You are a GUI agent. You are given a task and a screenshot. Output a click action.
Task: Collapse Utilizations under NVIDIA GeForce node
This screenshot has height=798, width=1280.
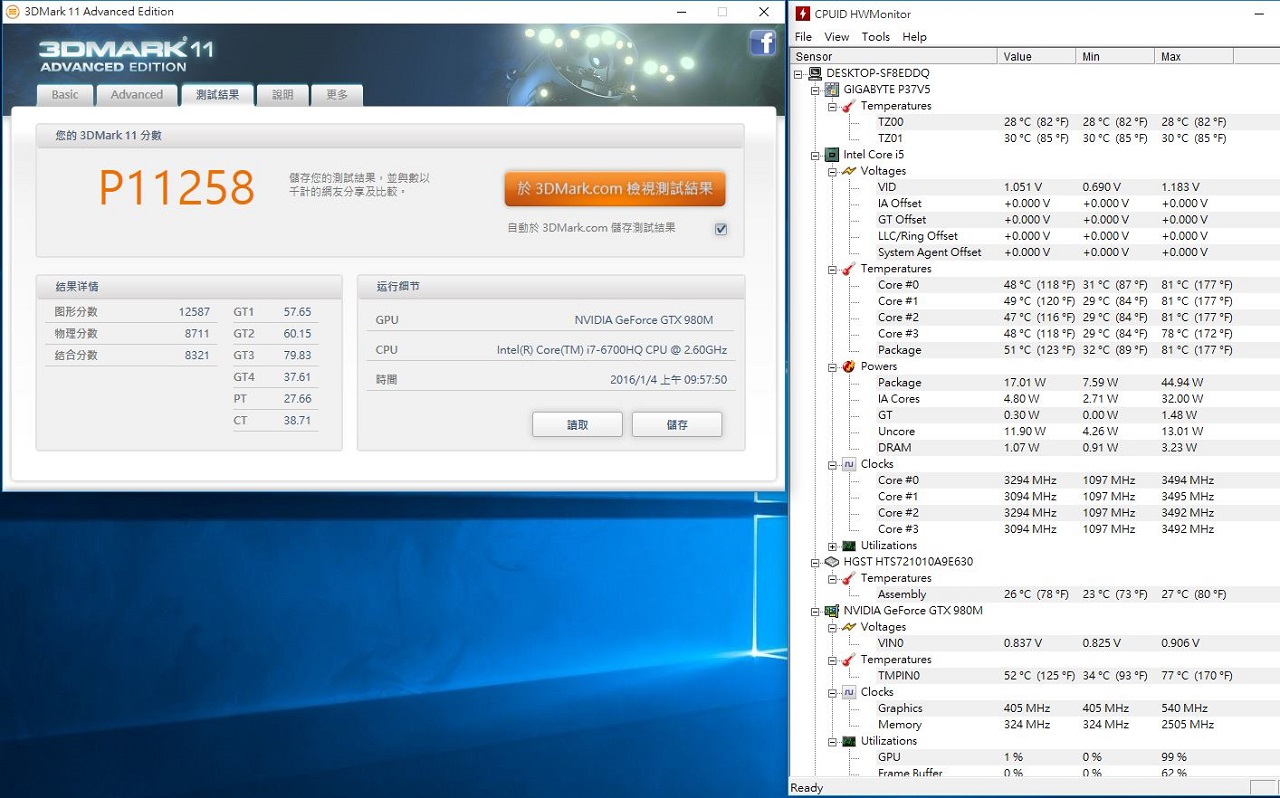[x=832, y=741]
